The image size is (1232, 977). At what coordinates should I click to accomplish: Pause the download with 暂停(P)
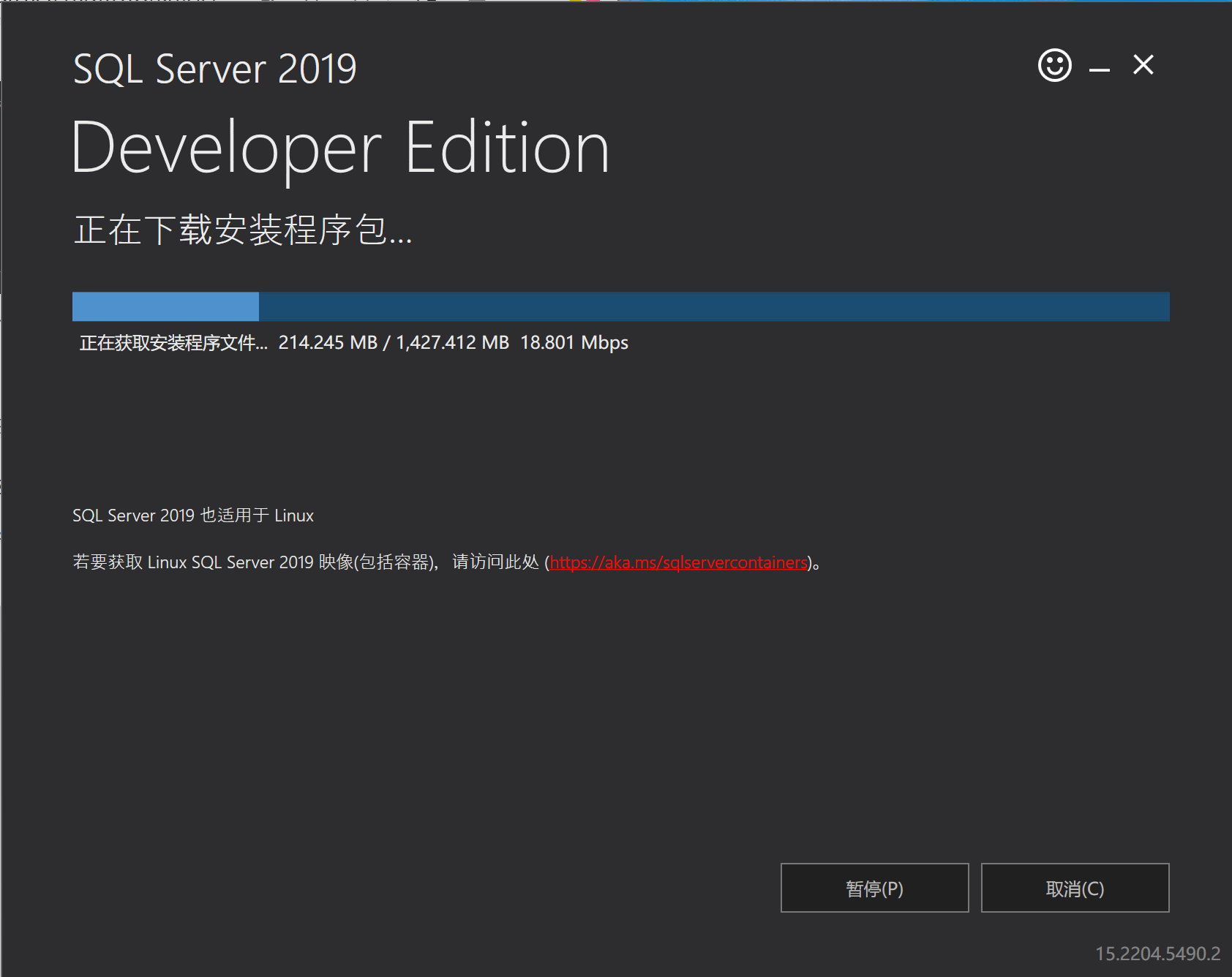pos(874,888)
